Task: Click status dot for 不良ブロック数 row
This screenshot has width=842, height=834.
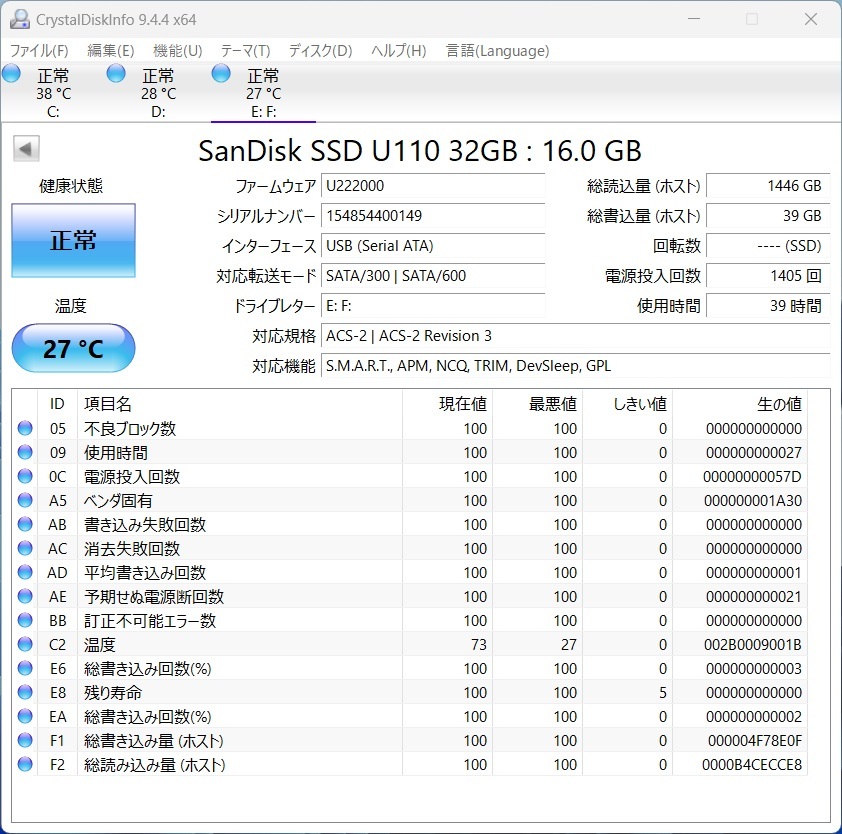Action: pyautogui.click(x=25, y=428)
